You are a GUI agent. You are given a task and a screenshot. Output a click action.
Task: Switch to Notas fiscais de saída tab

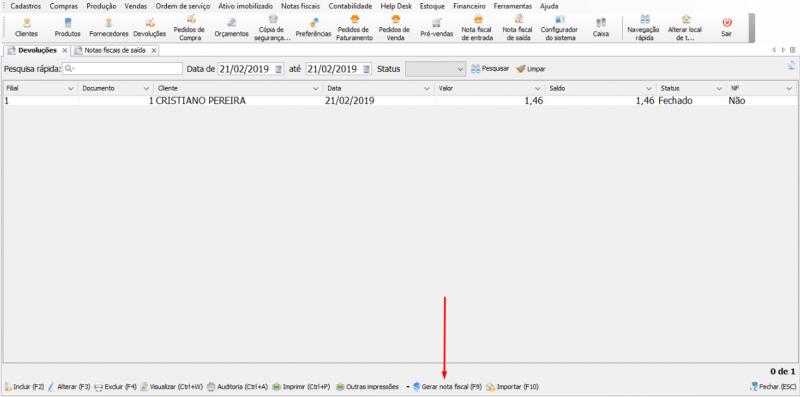[114, 51]
